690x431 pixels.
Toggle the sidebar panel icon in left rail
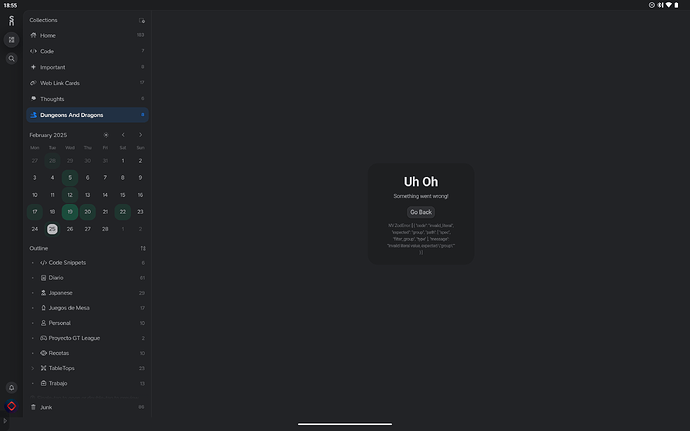11,40
